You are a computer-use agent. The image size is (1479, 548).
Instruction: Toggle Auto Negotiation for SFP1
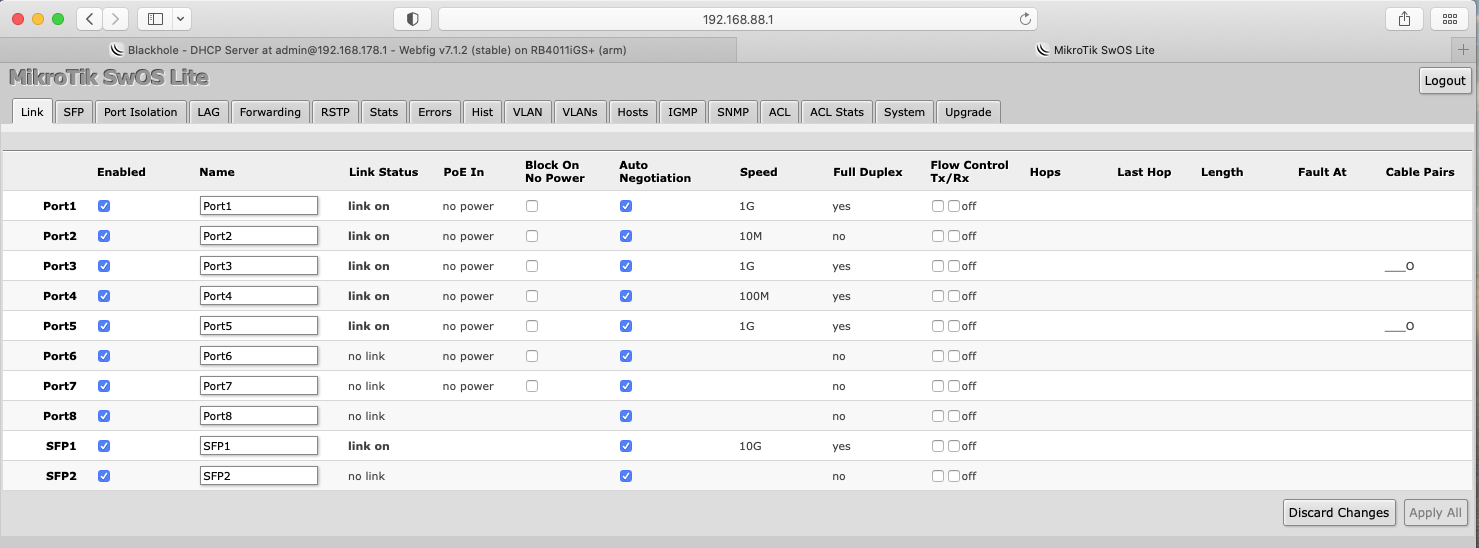626,446
